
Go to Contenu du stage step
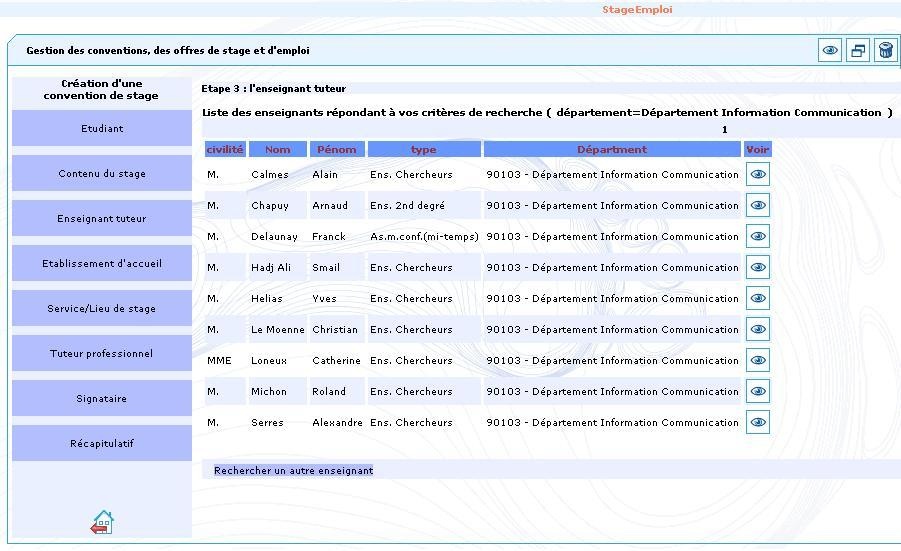click(x=102, y=173)
